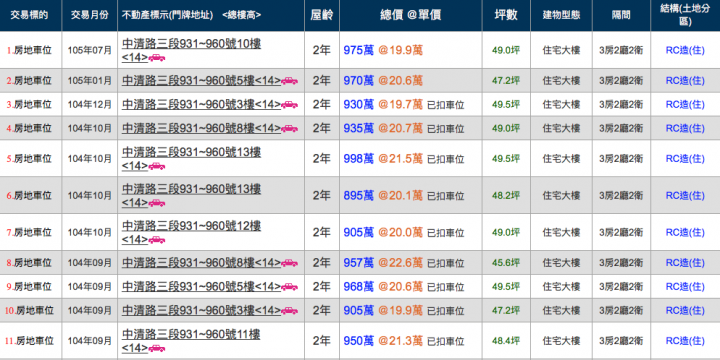Click the car icon in row 11 (11樓)
The width and height of the screenshot is (720, 360).
tap(157, 349)
